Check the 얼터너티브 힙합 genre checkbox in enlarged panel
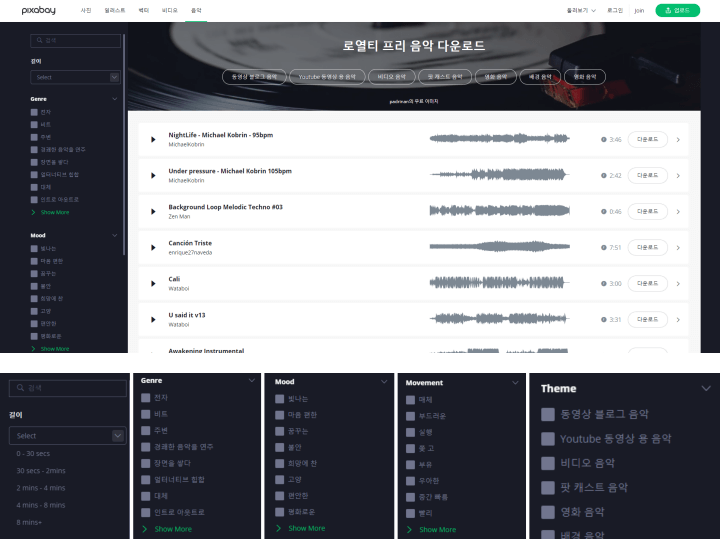The width and height of the screenshot is (720, 539). coord(146,480)
